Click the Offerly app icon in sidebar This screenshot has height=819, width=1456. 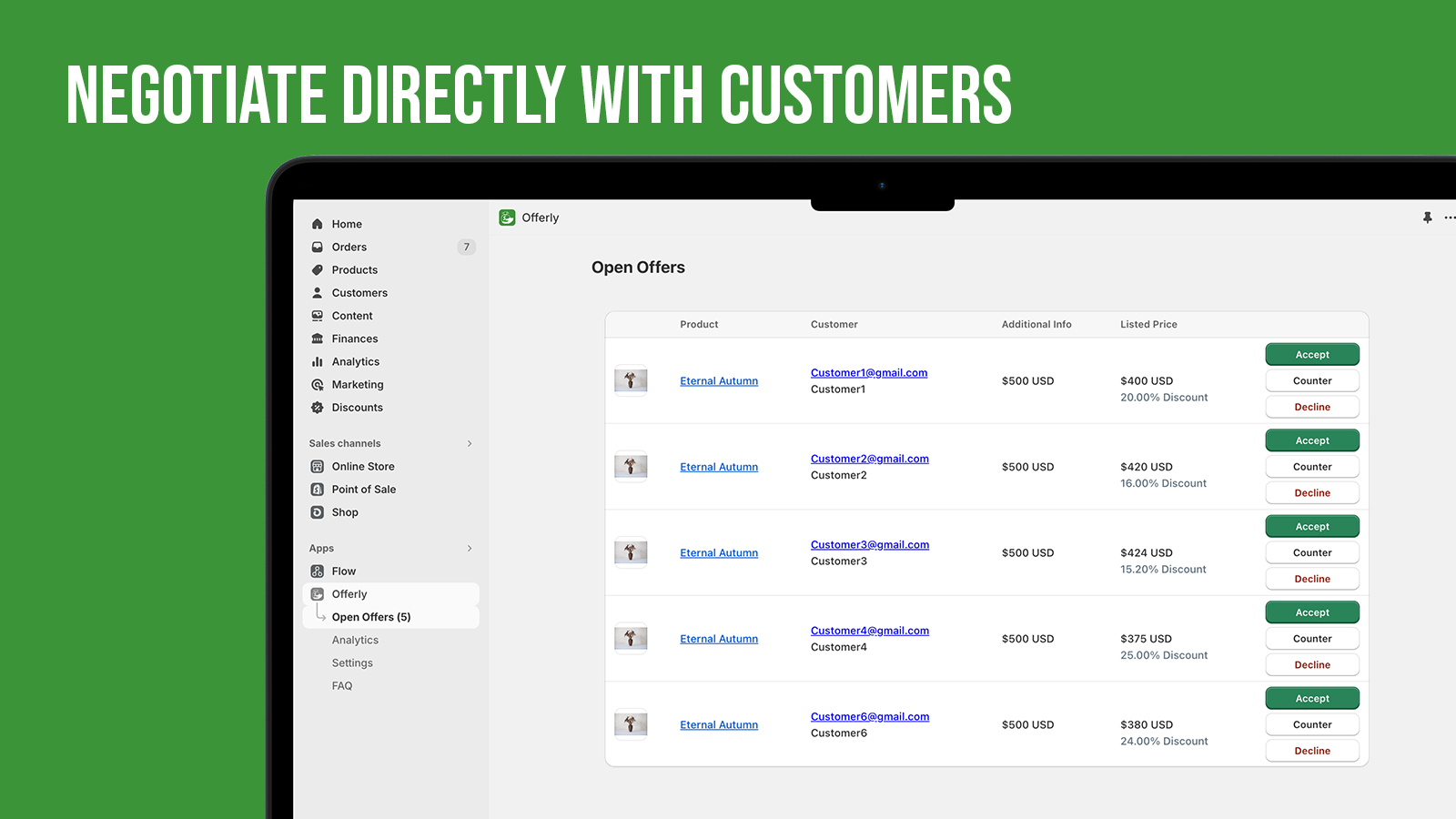click(x=318, y=594)
